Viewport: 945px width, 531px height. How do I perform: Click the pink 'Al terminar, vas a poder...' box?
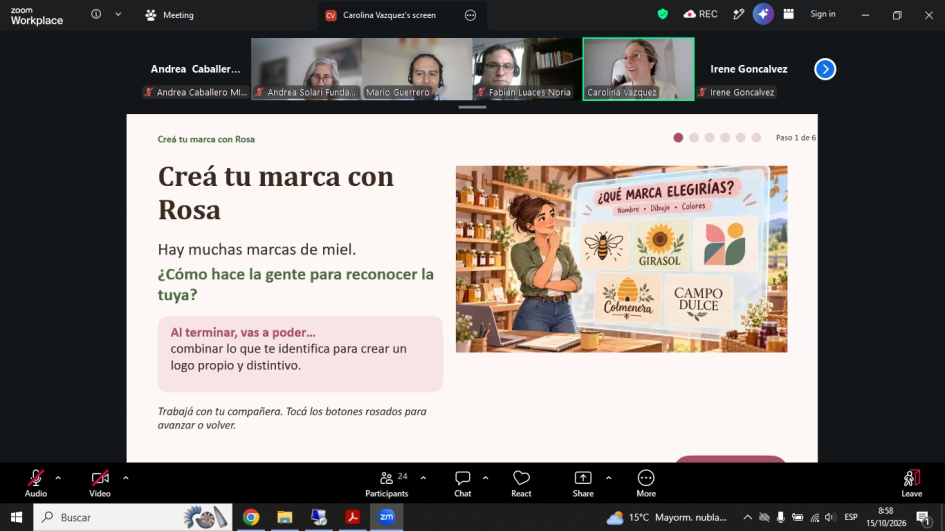300,354
